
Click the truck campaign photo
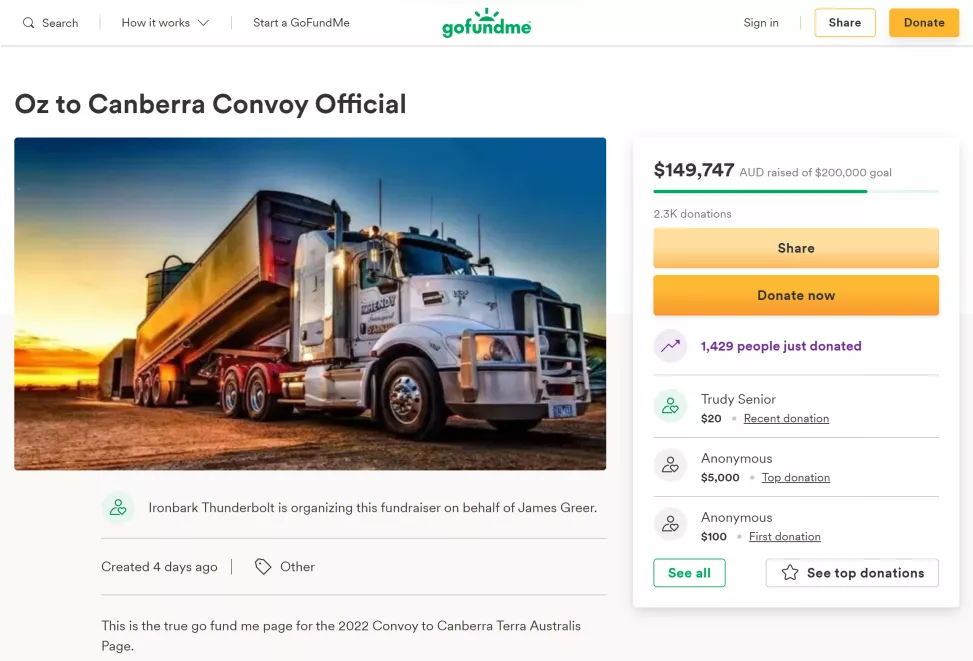[310, 304]
